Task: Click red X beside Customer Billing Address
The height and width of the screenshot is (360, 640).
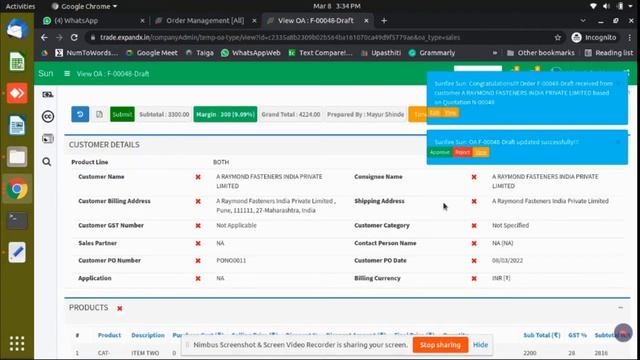Action: (198, 201)
